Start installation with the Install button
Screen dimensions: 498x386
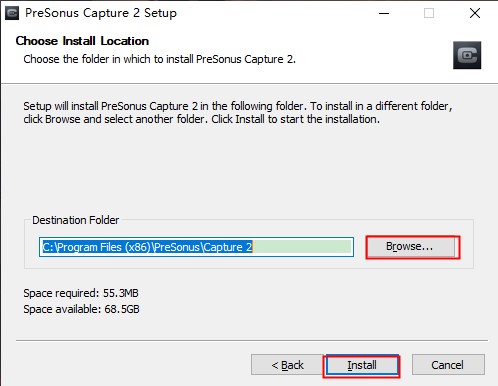[362, 365]
